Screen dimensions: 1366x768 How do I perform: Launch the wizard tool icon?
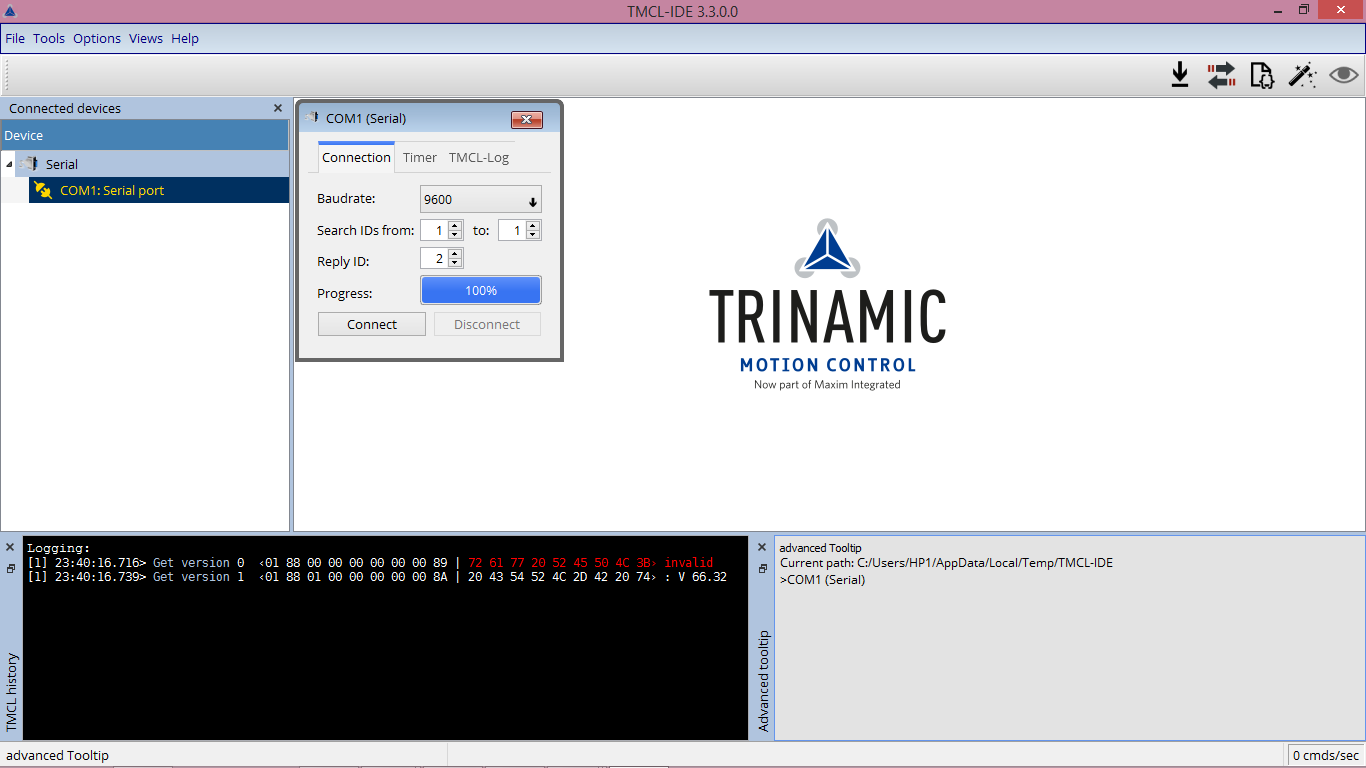pos(1302,74)
